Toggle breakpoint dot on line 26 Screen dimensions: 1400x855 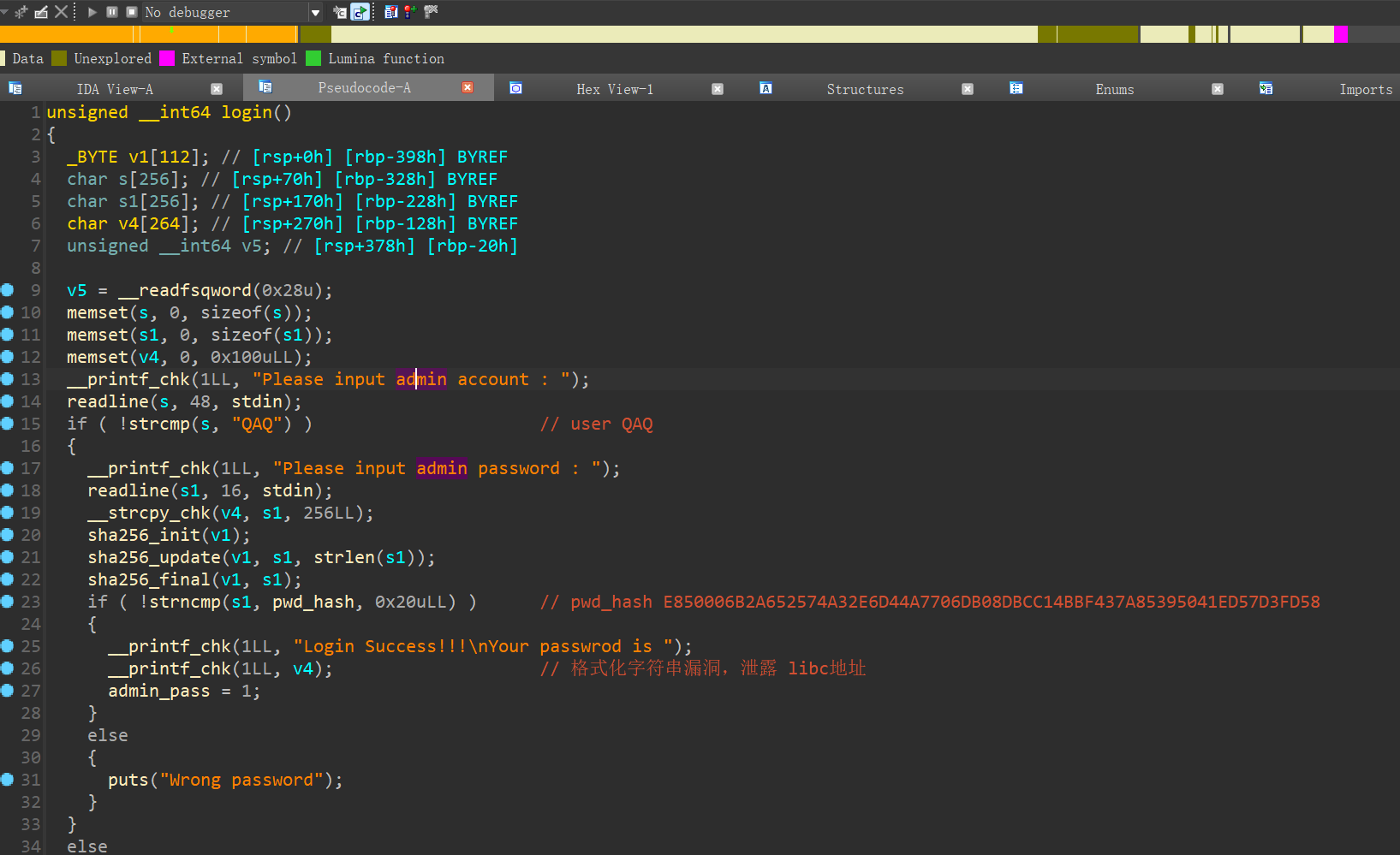coord(8,668)
